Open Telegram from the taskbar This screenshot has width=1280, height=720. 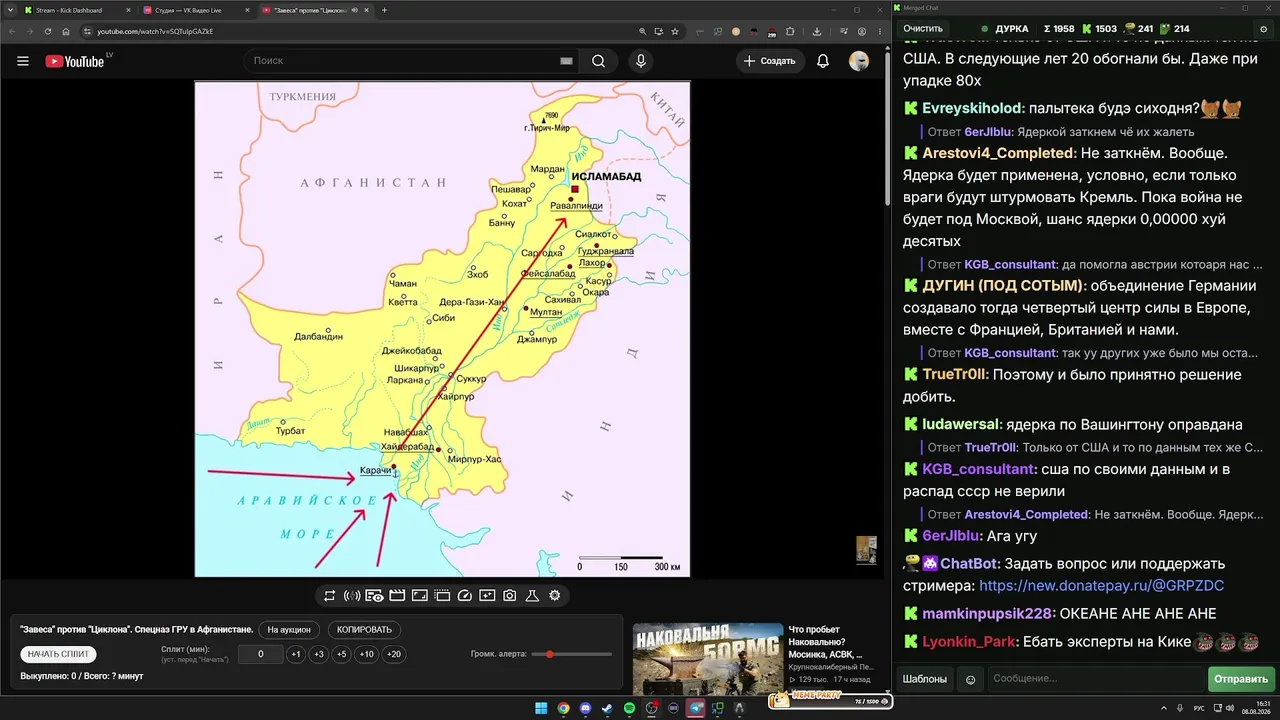pyautogui.click(x=695, y=708)
